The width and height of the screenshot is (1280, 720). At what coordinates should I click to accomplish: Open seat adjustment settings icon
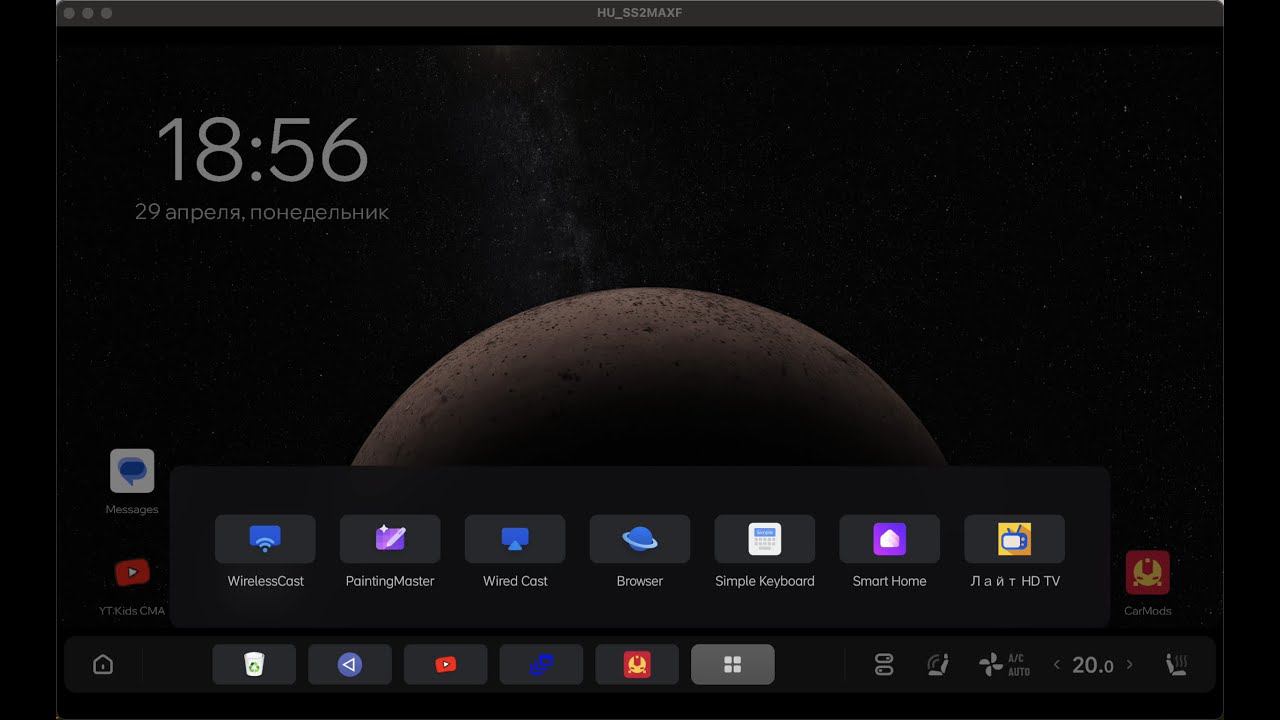[937, 665]
